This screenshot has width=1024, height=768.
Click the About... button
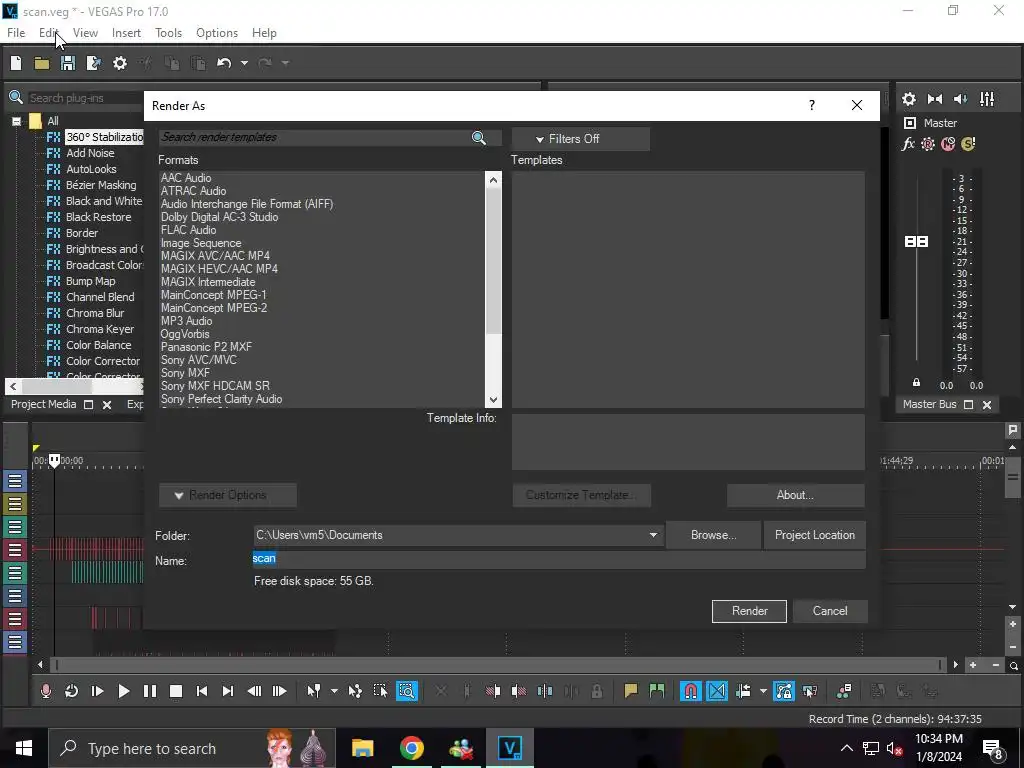pyautogui.click(x=795, y=495)
